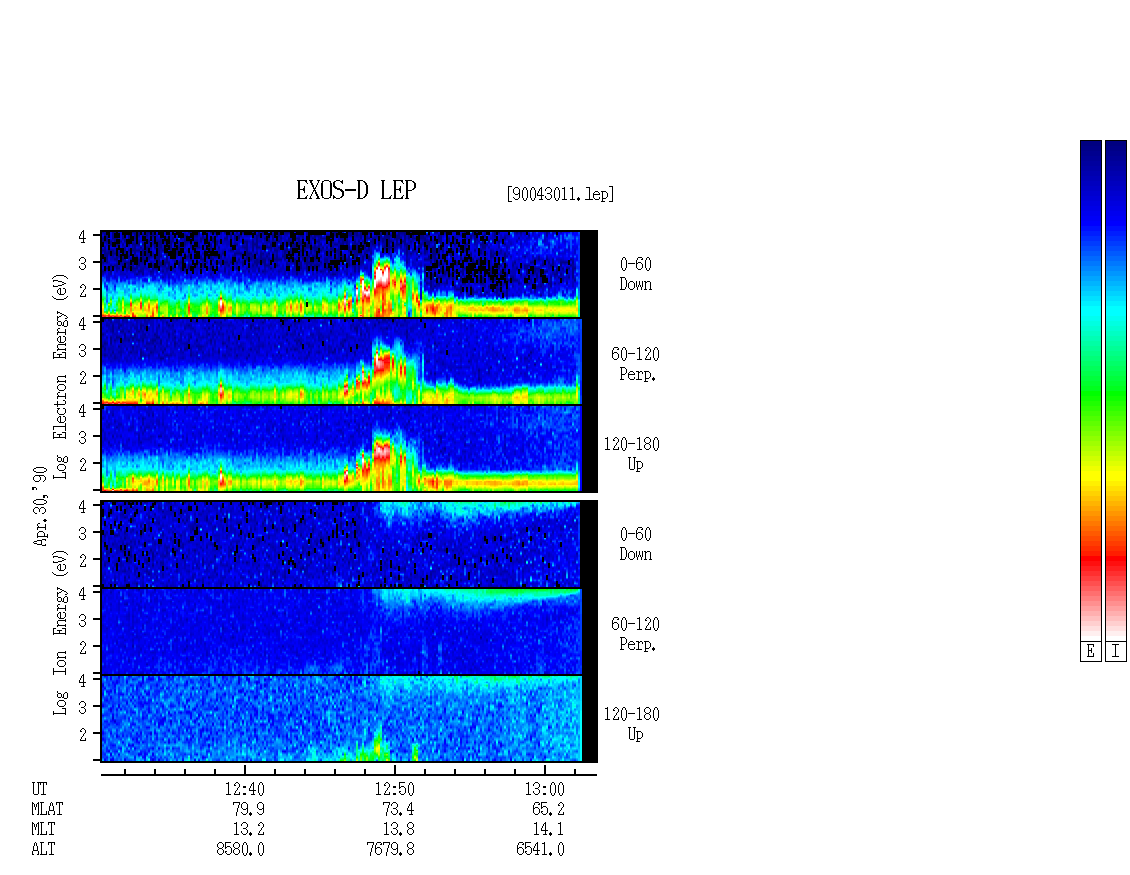Image resolution: width=1130 pixels, height=875 pixels.
Task: Click the UT row label
Action: pyautogui.click(x=40, y=789)
